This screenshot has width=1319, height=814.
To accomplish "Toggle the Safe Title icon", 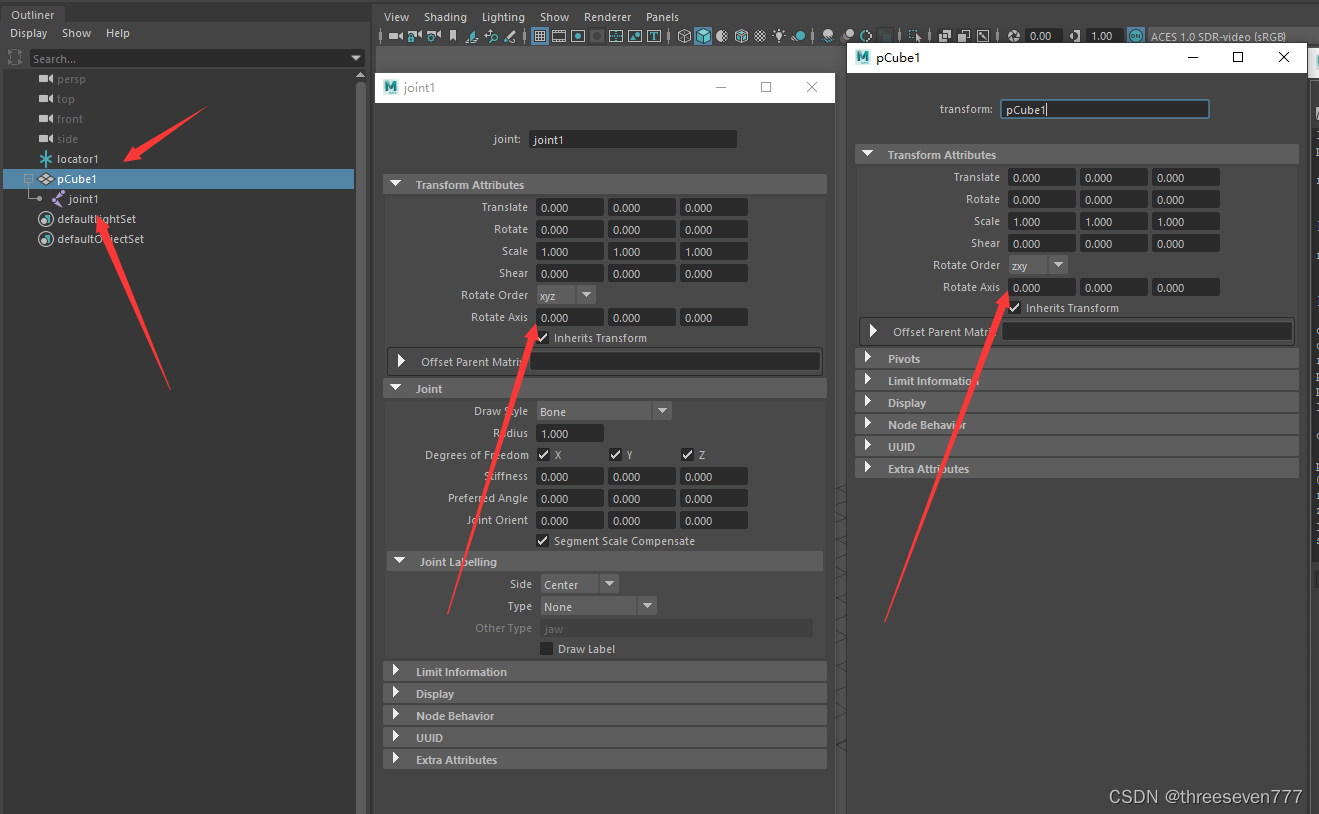I will 654,36.
